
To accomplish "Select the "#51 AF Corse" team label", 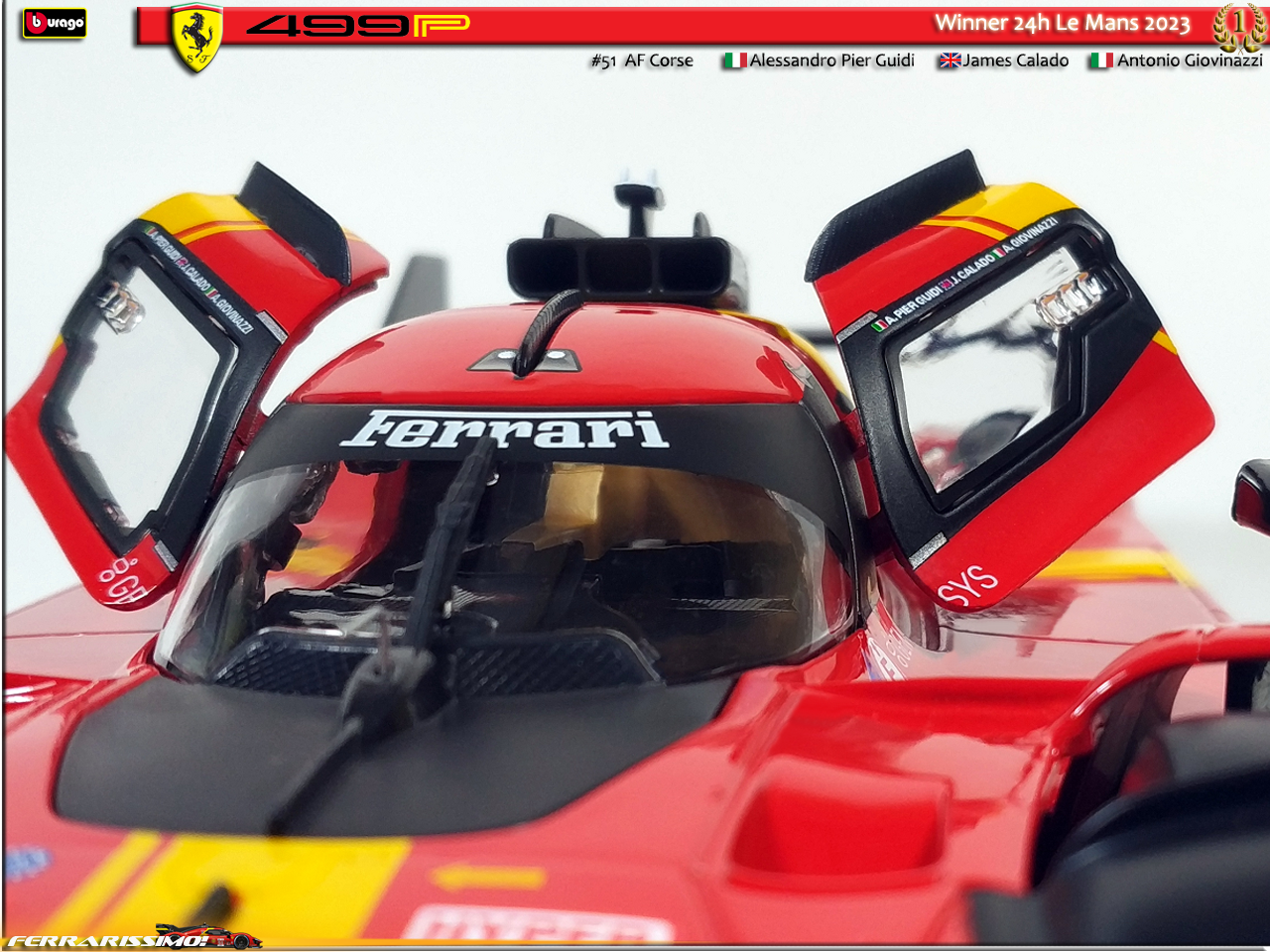I will click(x=642, y=60).
